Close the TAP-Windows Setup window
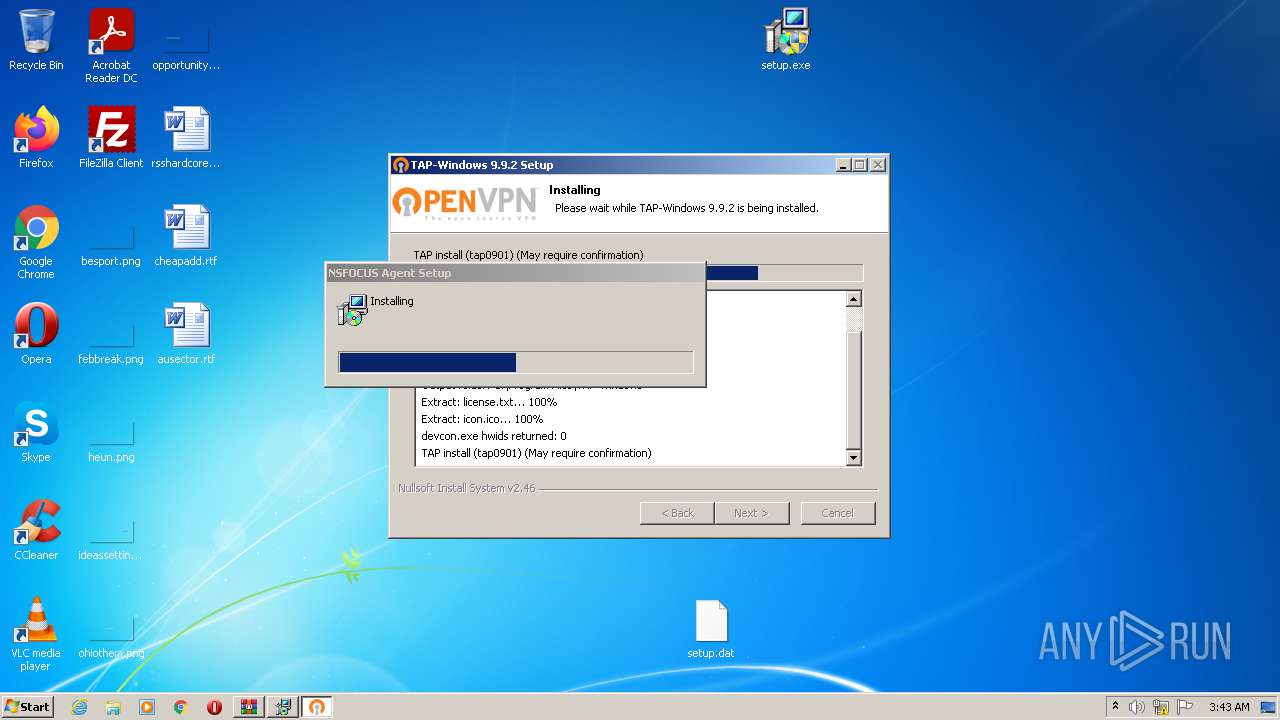This screenshot has height=720, width=1280. pos(878,165)
